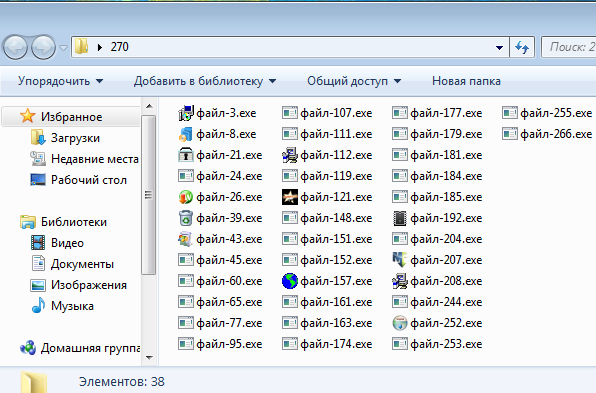Open Документы library
Viewport: 596px width, 393px height.
(82, 264)
